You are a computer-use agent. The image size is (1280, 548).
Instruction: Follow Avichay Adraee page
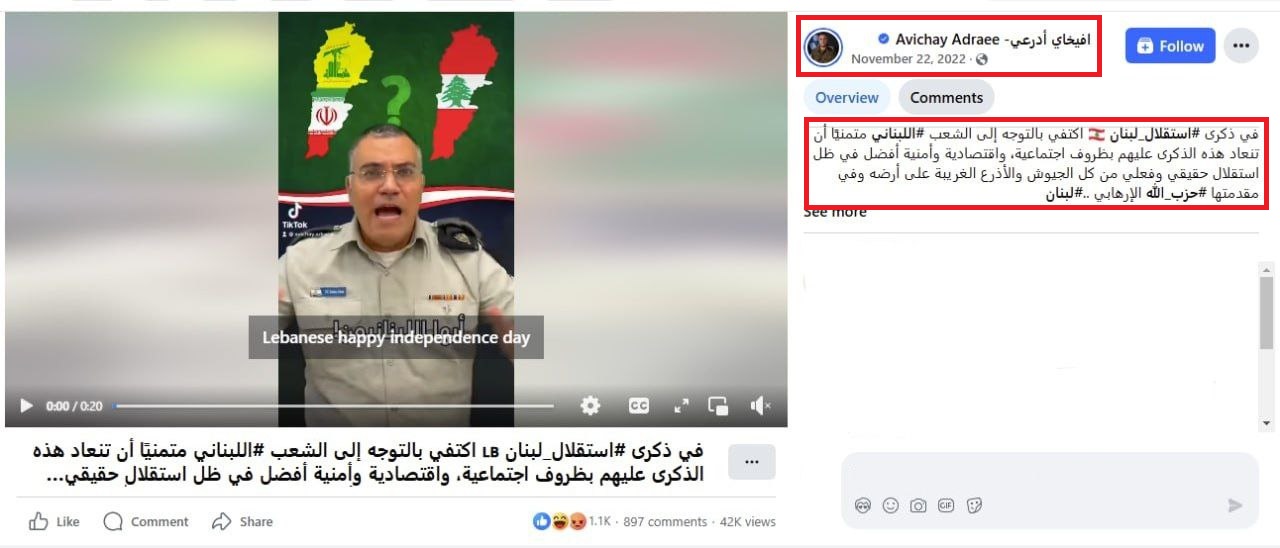coord(1170,46)
